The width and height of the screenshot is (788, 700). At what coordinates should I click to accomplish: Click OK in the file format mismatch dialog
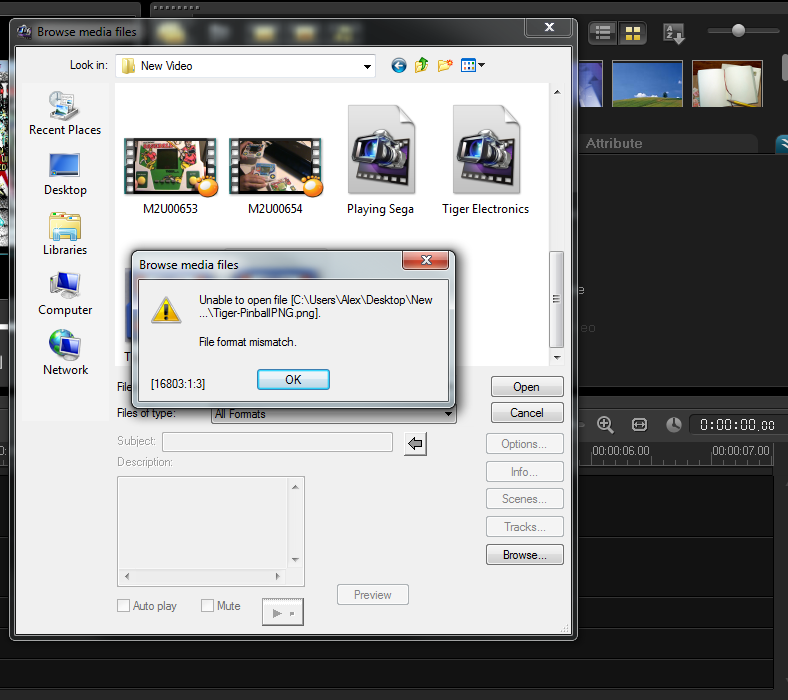(293, 380)
